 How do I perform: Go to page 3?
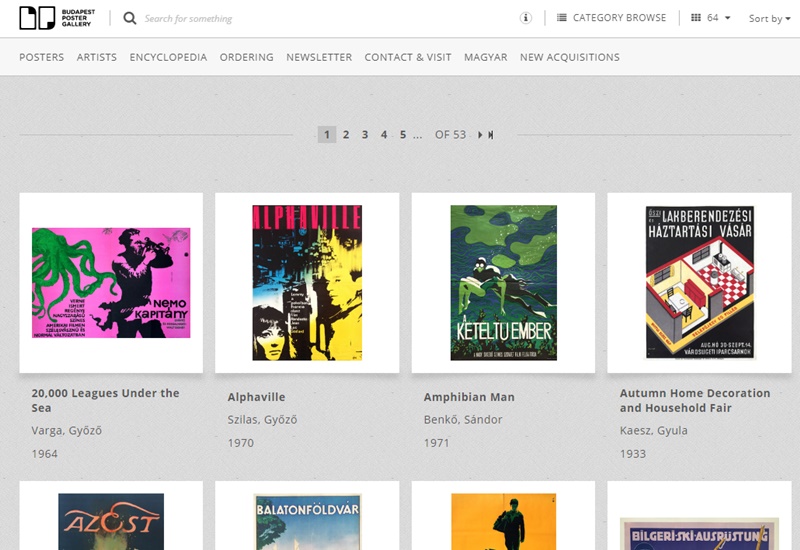coord(365,135)
